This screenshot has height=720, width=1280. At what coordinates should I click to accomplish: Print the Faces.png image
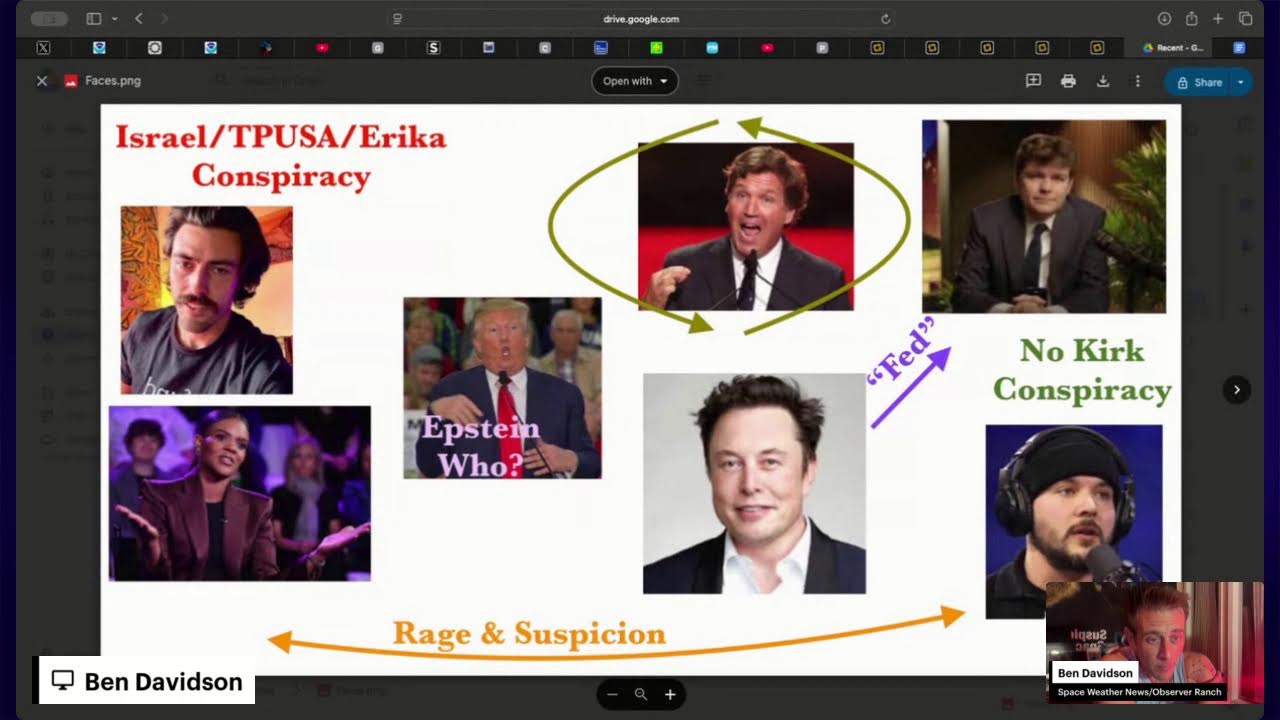coord(1068,81)
